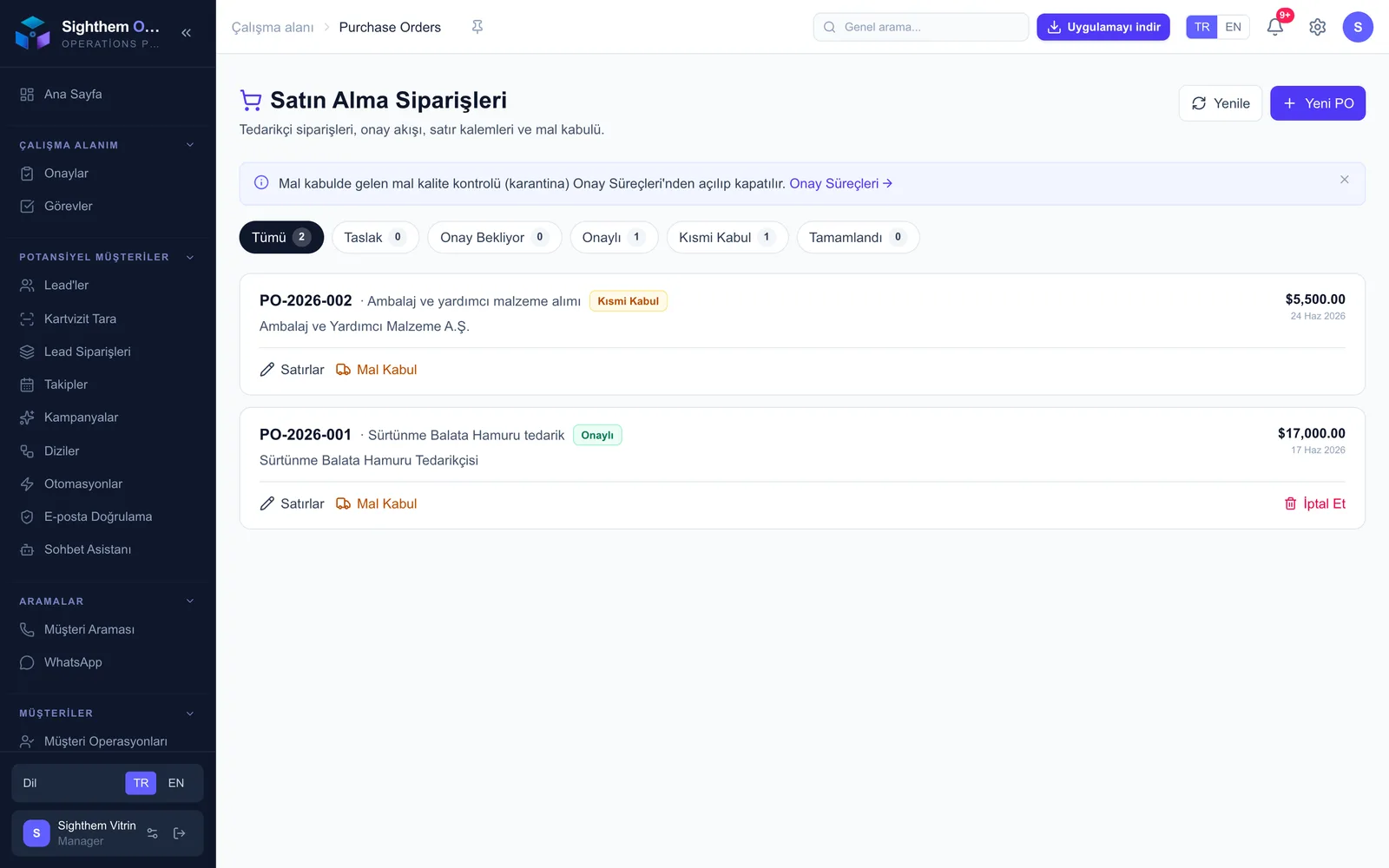
Task: Open Lead Siparişleri layers icon
Action: click(x=27, y=352)
